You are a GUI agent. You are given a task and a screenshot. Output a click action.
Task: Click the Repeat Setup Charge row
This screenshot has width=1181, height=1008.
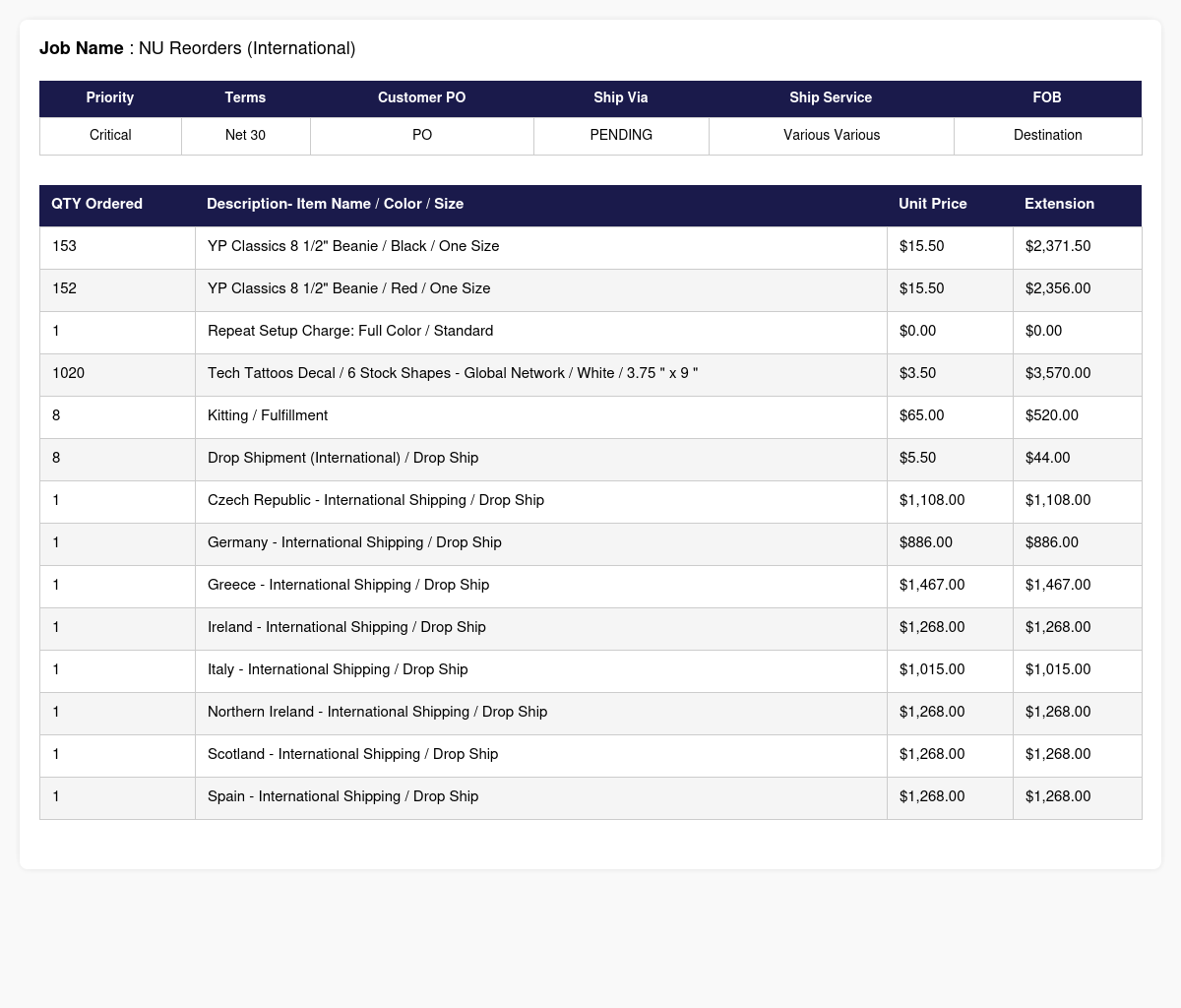click(x=590, y=332)
